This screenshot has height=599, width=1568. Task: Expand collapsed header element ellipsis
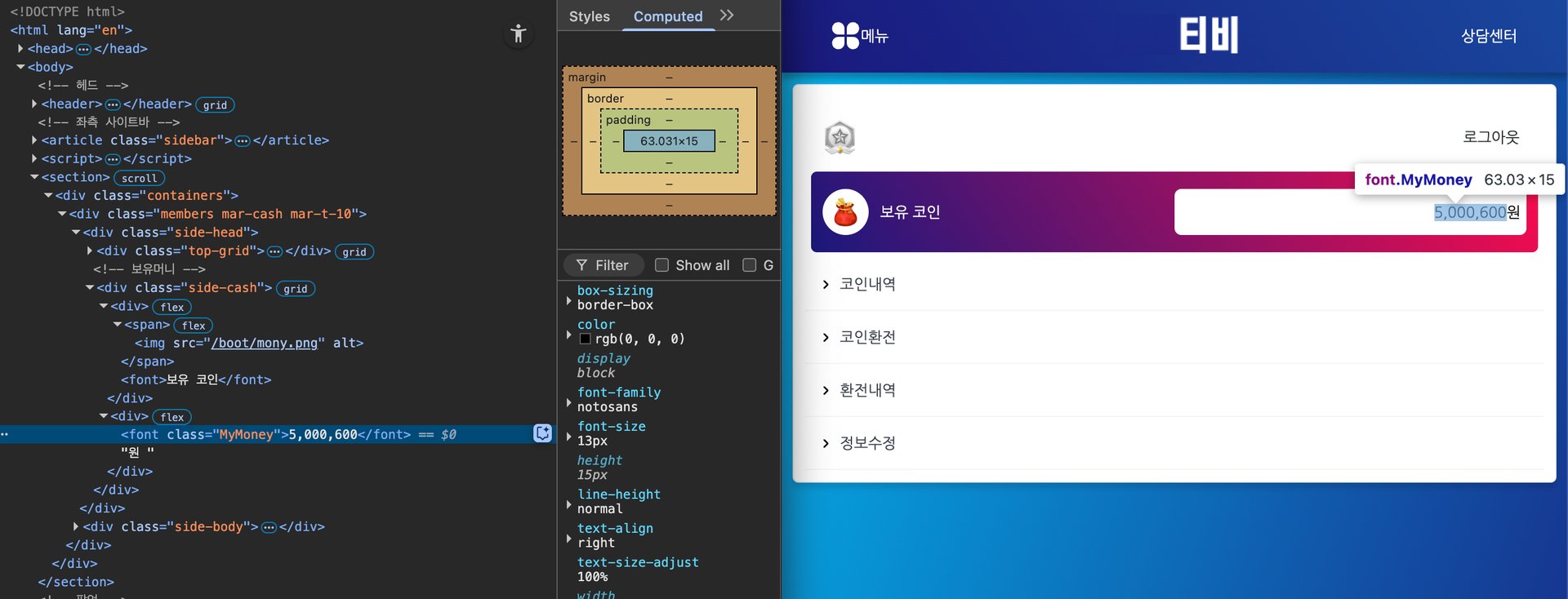click(113, 104)
